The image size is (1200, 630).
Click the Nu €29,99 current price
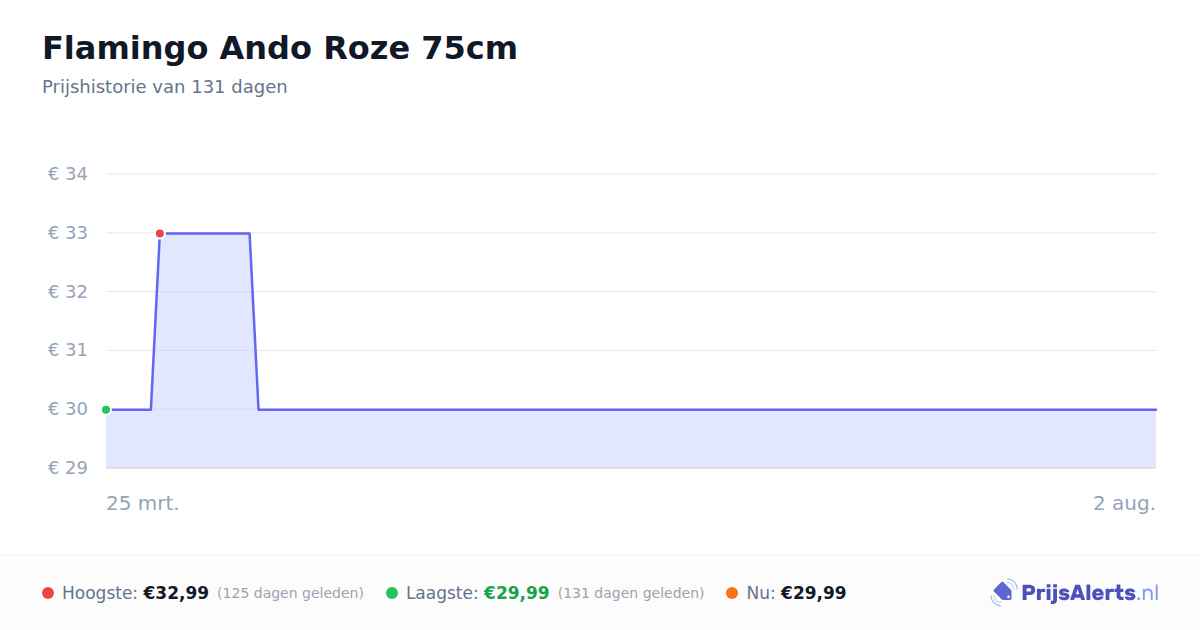coord(813,593)
